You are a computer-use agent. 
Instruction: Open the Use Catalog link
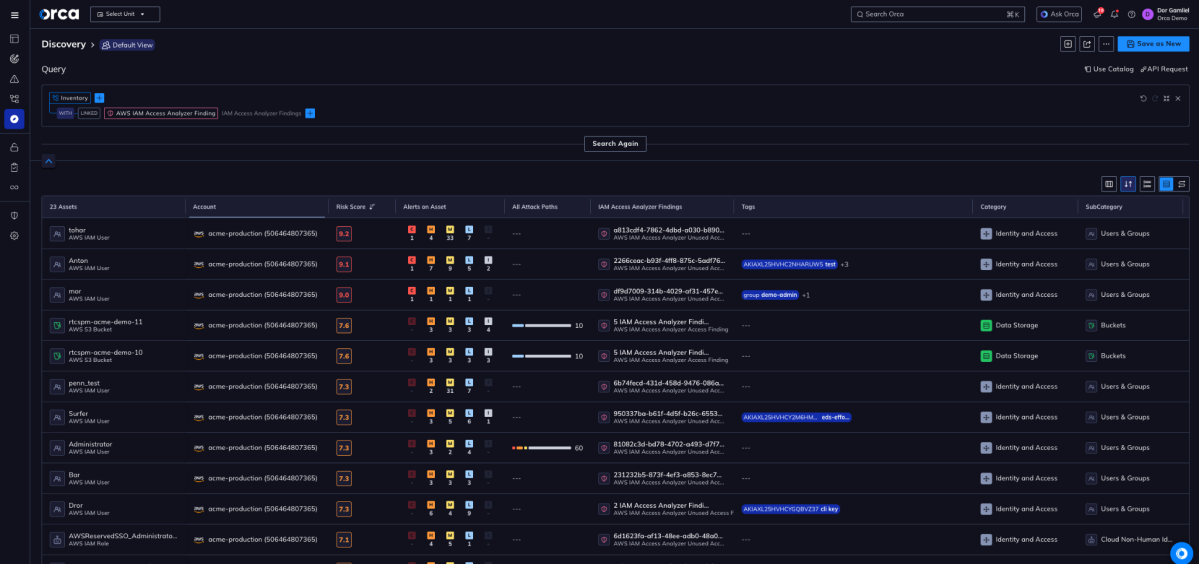point(1109,69)
